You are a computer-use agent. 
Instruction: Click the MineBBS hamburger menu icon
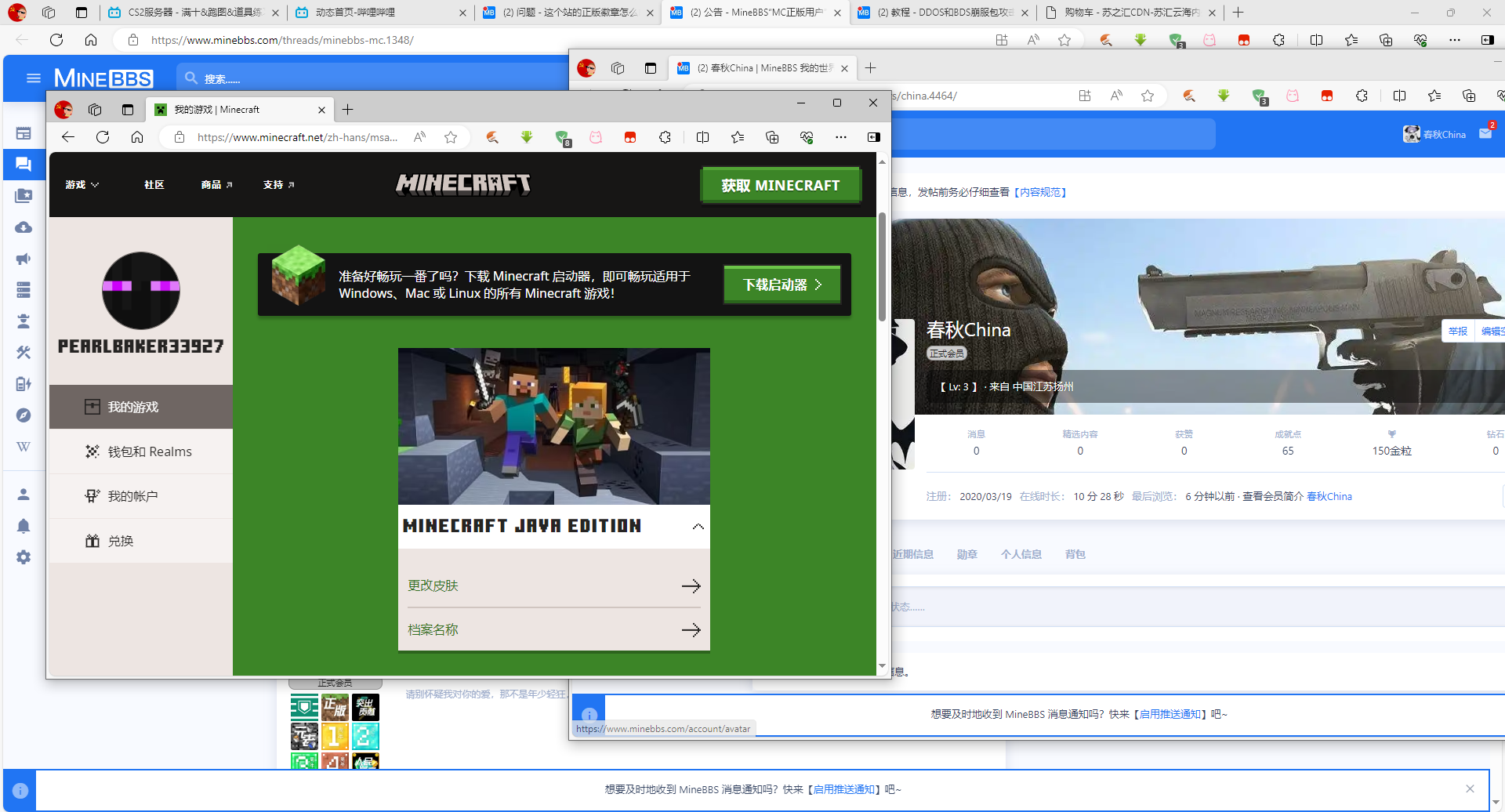point(33,78)
